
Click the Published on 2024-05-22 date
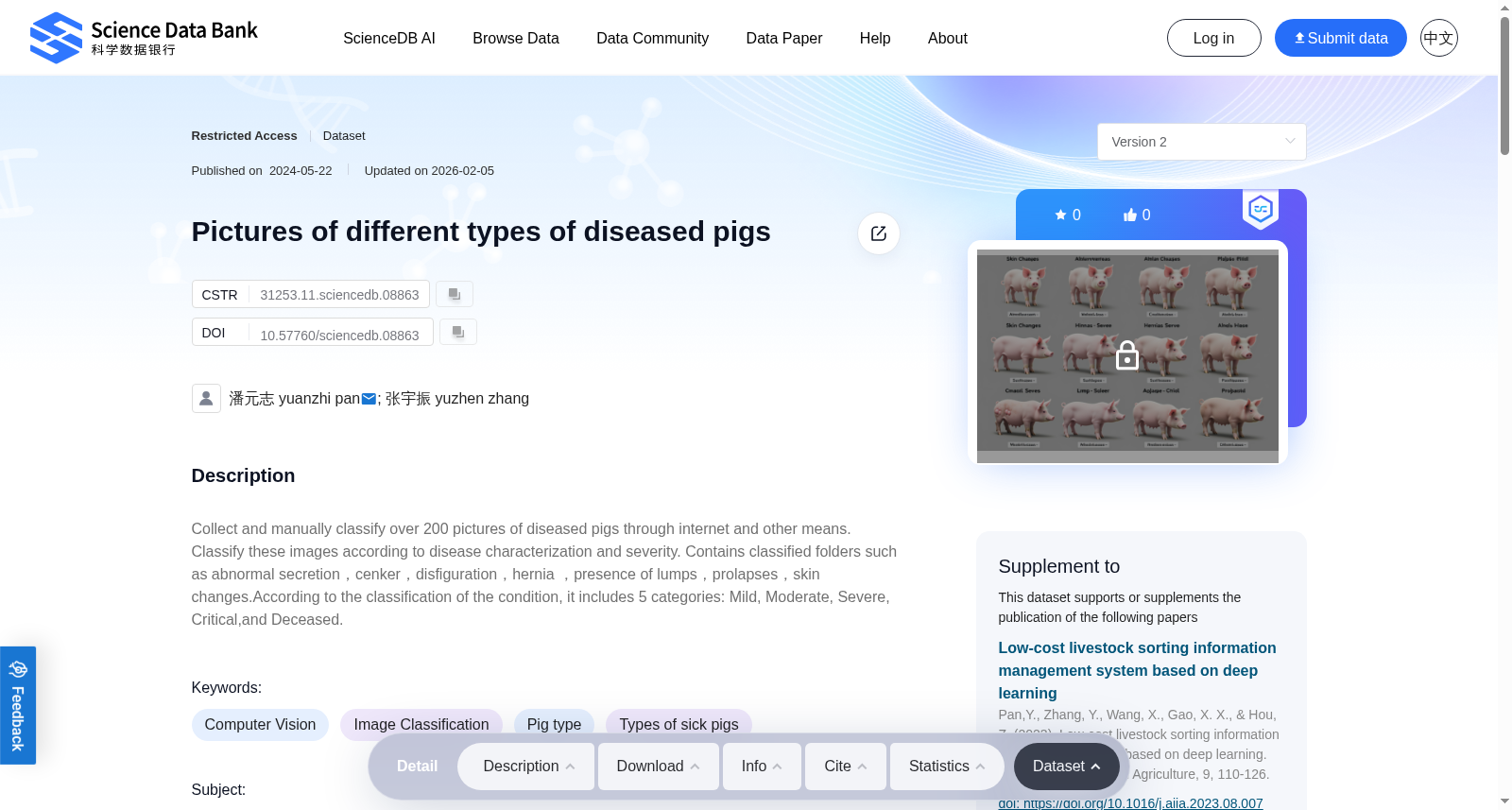[262, 171]
